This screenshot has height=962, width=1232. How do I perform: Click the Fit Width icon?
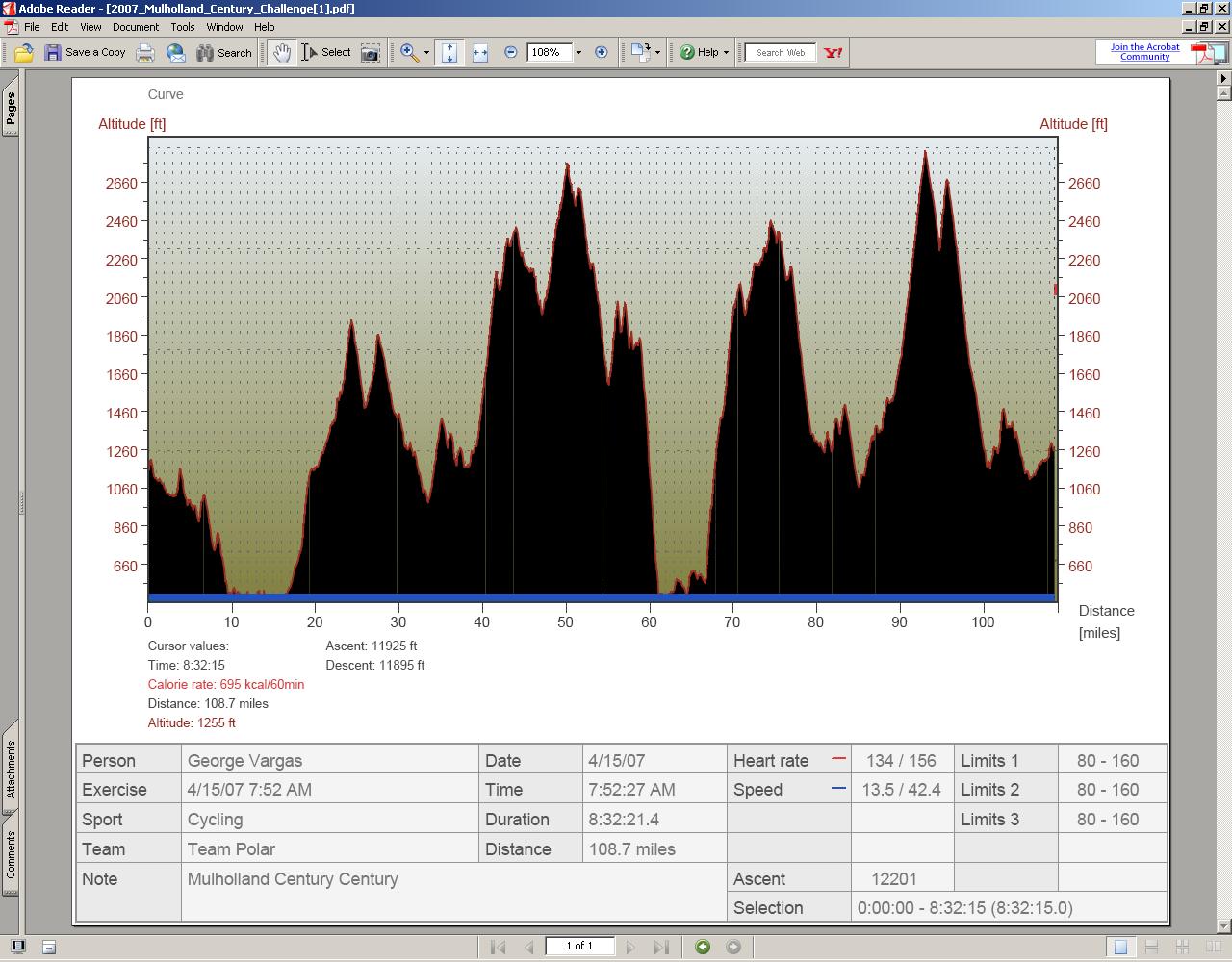(x=480, y=53)
